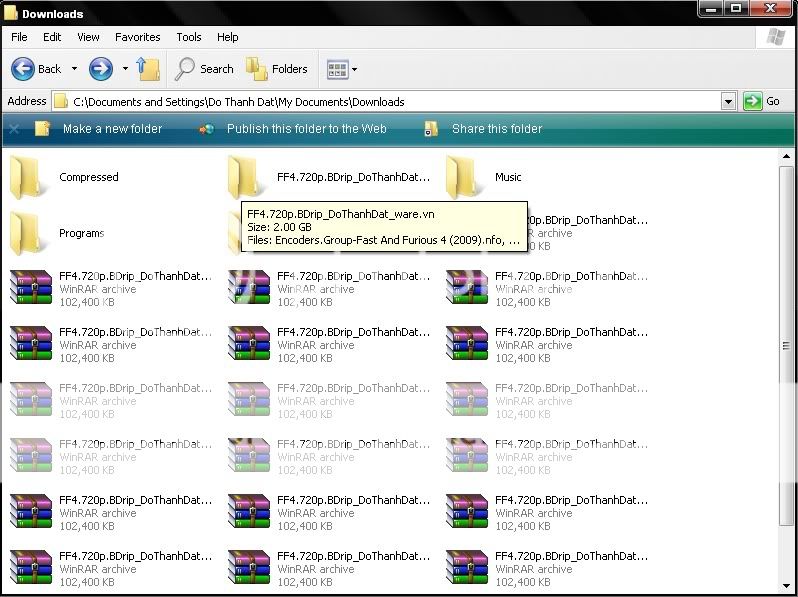798x597 pixels.
Task: Expand the Address bar dropdown
Action: point(728,102)
